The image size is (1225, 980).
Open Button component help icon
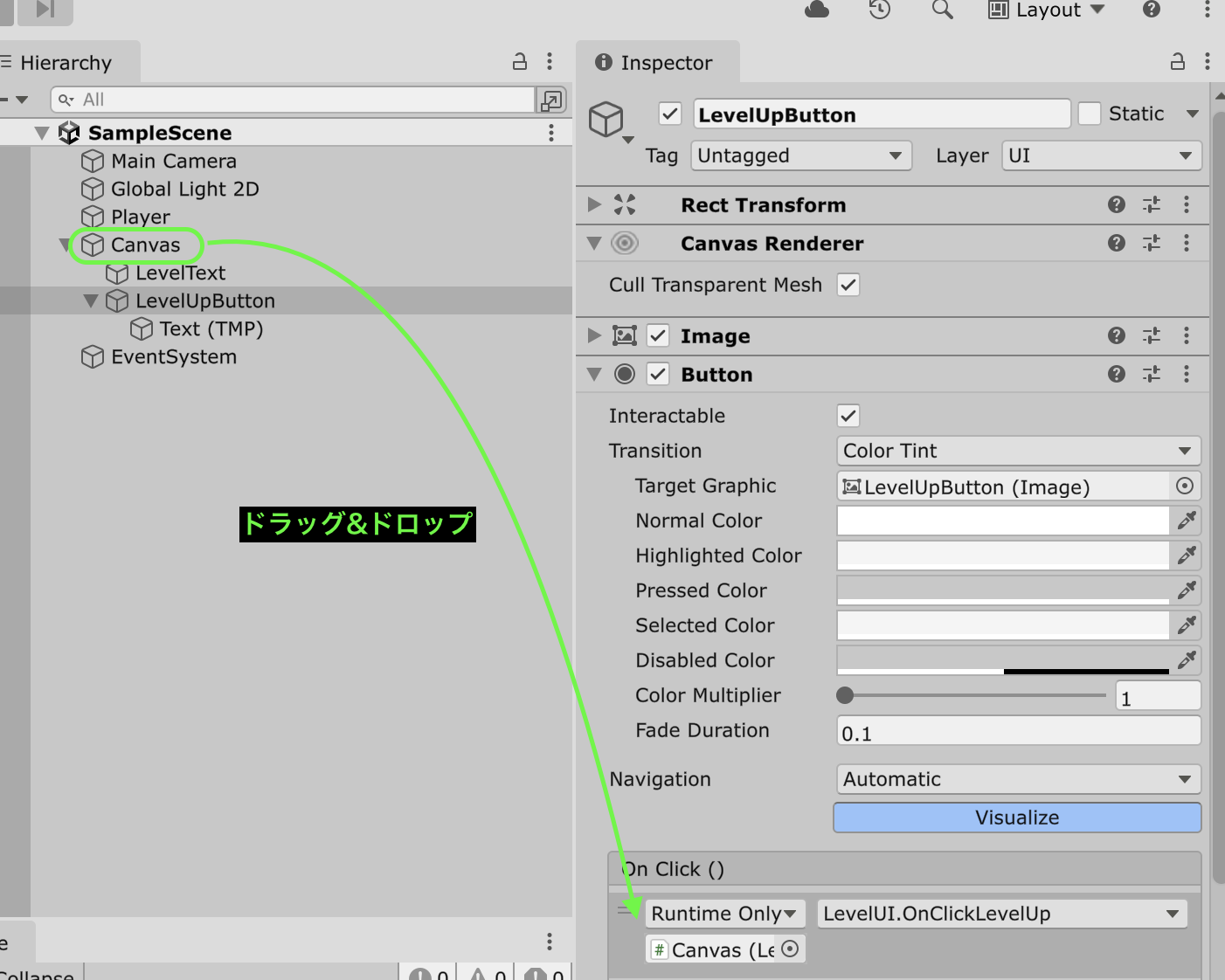1116,374
